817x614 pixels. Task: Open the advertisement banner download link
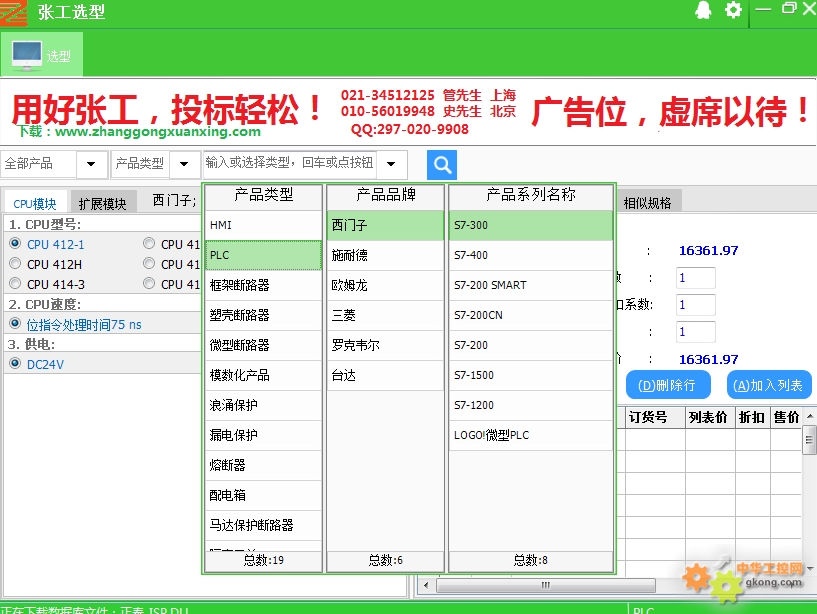click(x=140, y=131)
